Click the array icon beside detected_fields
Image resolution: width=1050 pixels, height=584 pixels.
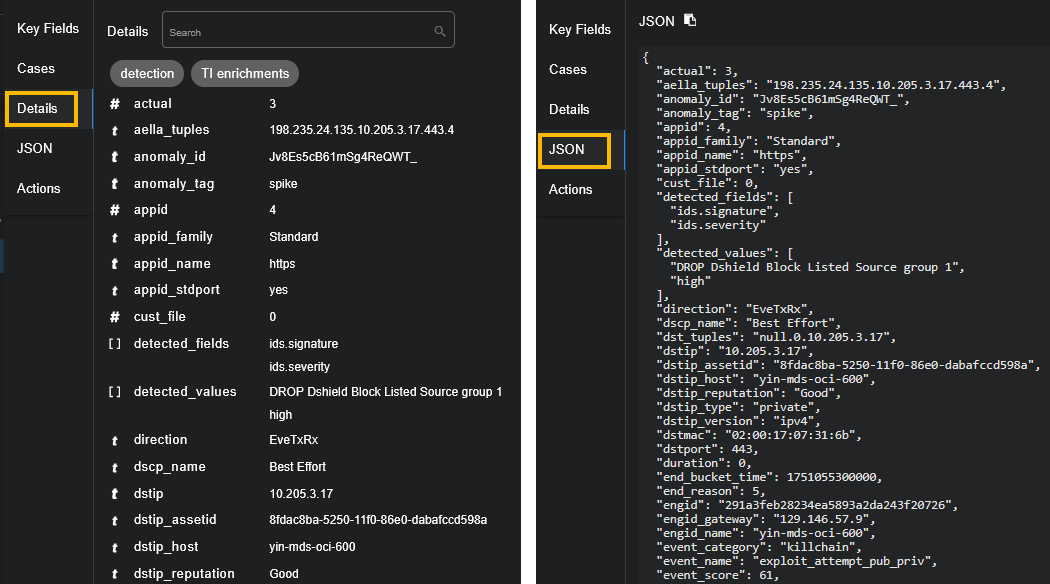pyautogui.click(x=115, y=344)
